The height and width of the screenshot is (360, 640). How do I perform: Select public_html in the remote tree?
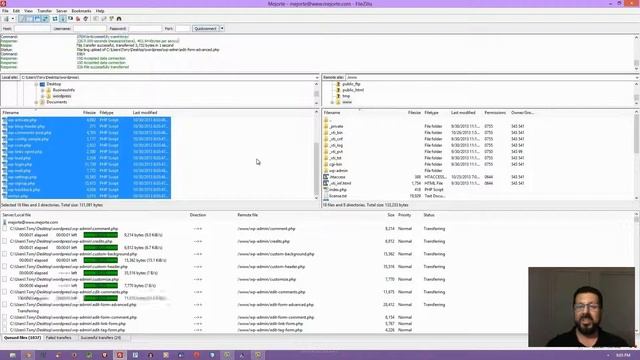pos(353,90)
